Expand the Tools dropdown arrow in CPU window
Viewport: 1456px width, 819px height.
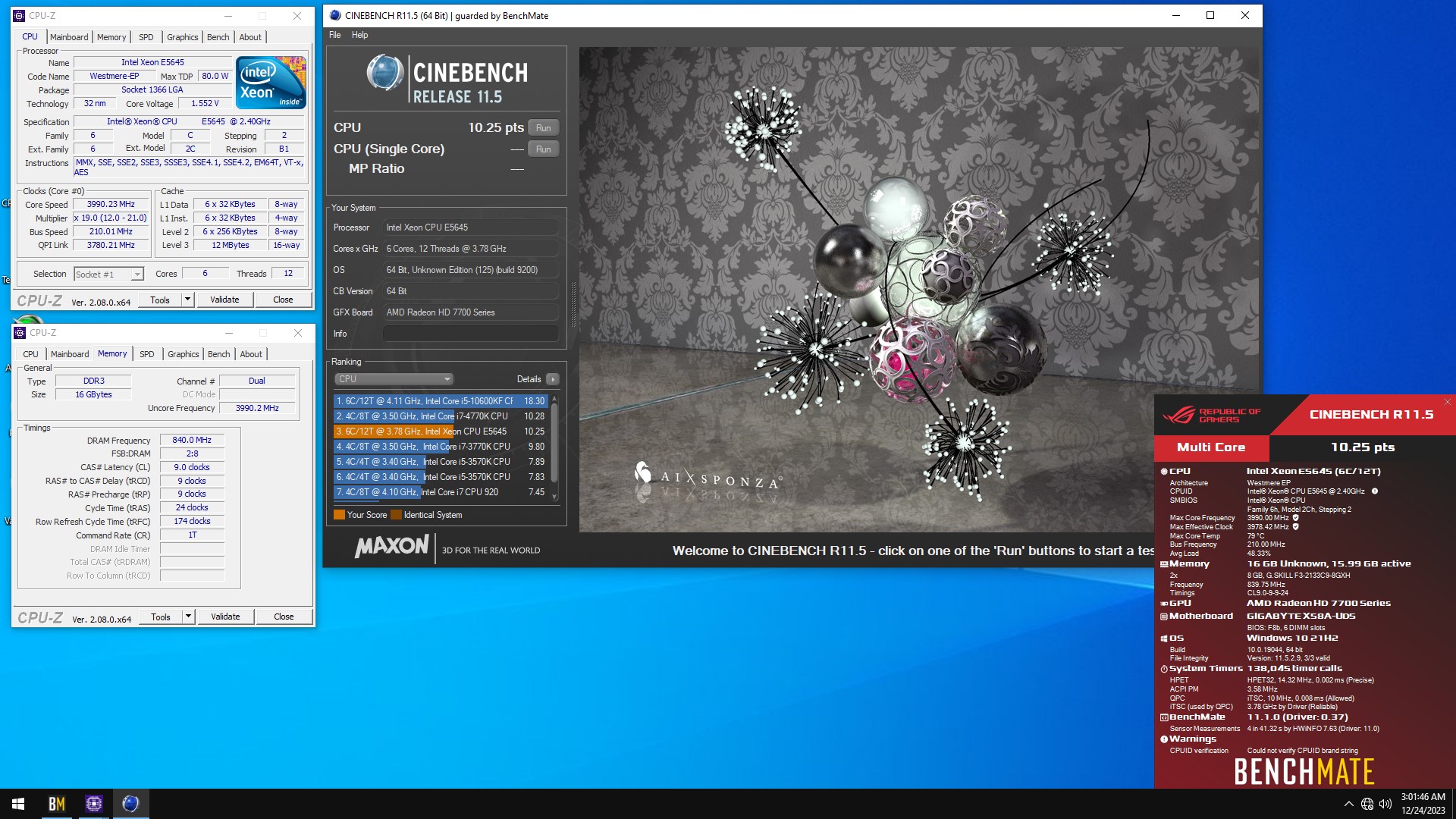pyautogui.click(x=187, y=300)
